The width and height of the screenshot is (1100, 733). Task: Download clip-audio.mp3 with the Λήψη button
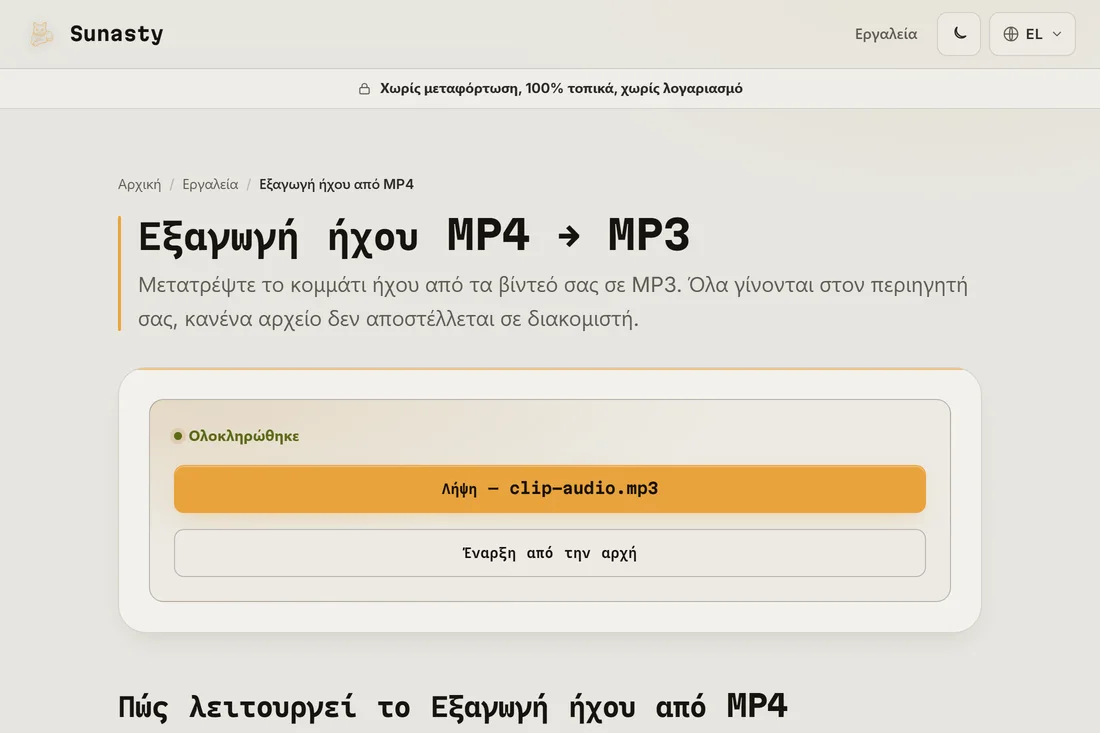click(x=549, y=489)
